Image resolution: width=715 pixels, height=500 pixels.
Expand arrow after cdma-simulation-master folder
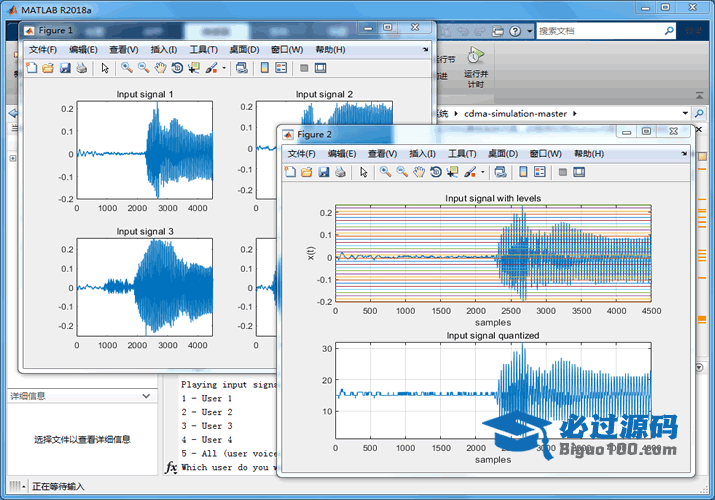[574, 114]
